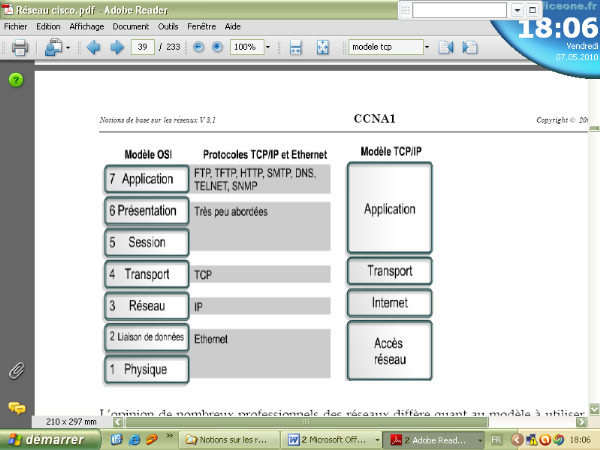Open the Edition menu
600x450 pixels.
pyautogui.click(x=48, y=26)
